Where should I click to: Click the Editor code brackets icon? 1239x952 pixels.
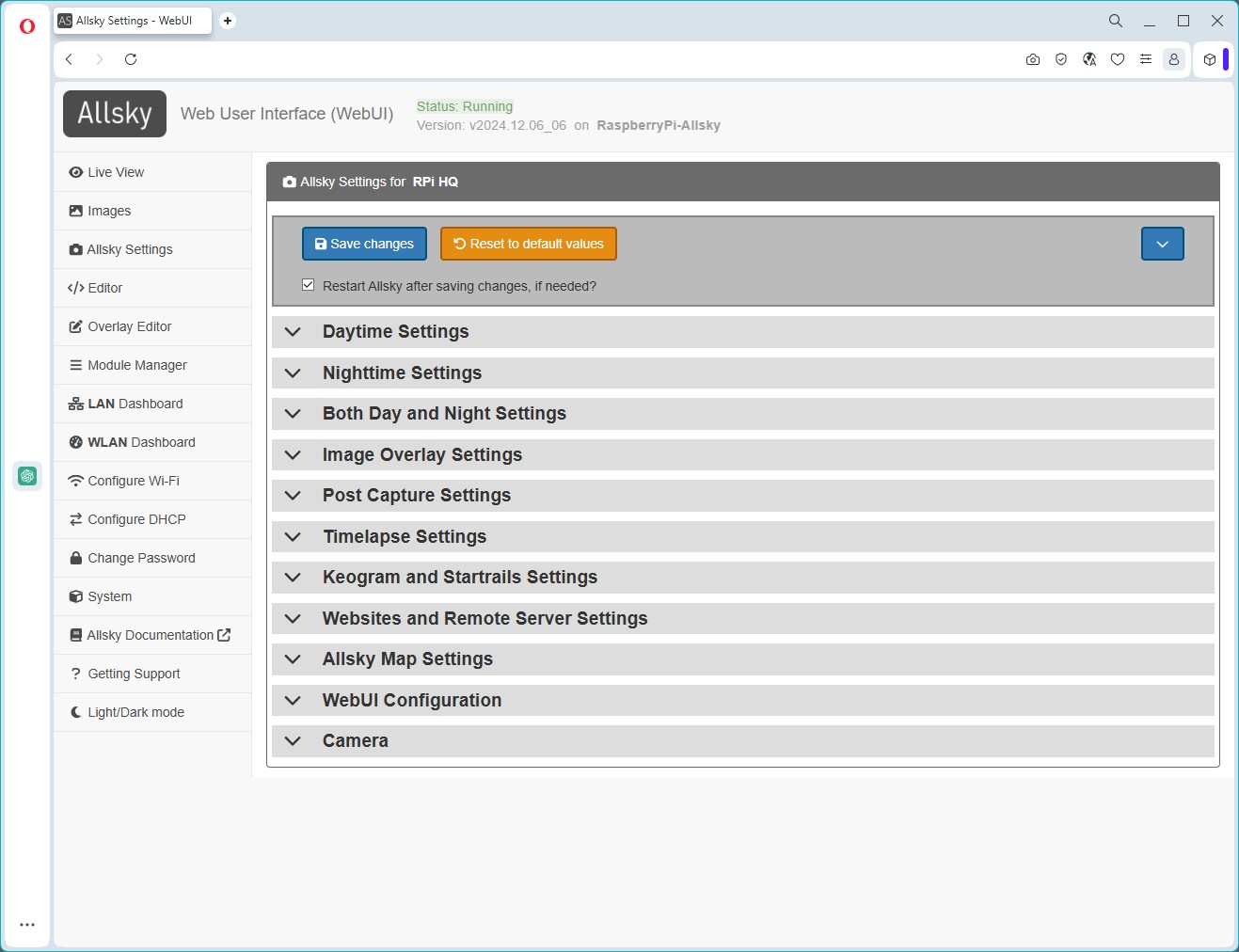pyautogui.click(x=75, y=288)
